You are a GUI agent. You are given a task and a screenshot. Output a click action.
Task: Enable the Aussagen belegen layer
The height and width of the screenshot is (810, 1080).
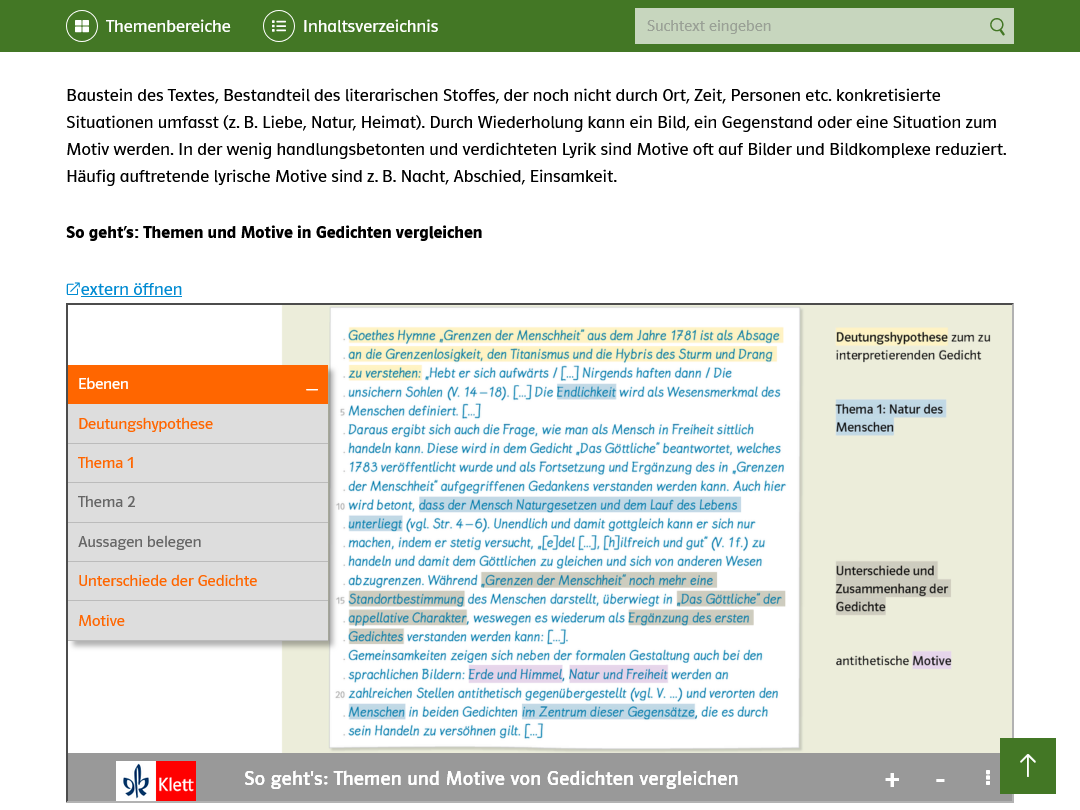[x=198, y=542]
